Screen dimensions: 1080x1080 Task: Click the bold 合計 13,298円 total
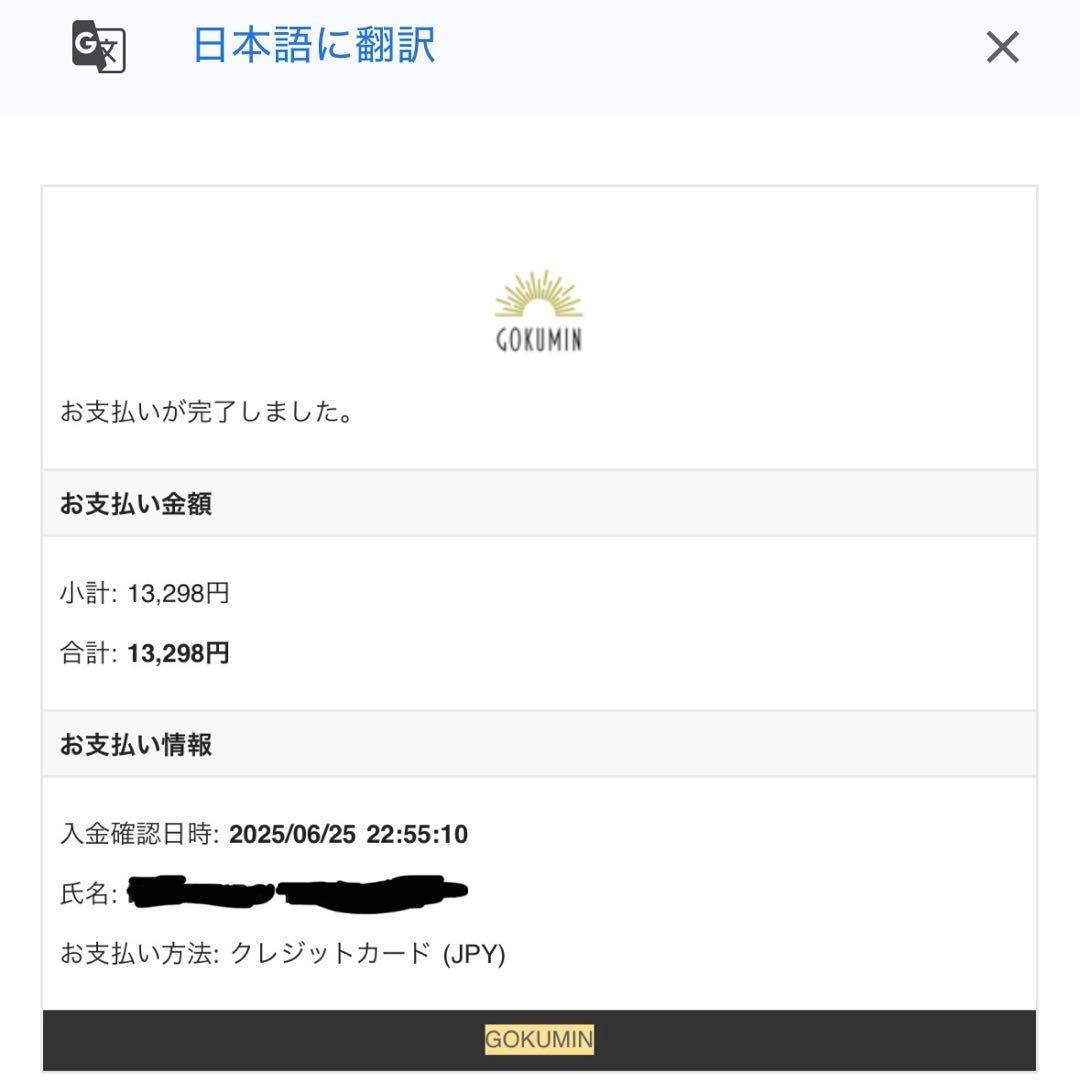pos(178,654)
